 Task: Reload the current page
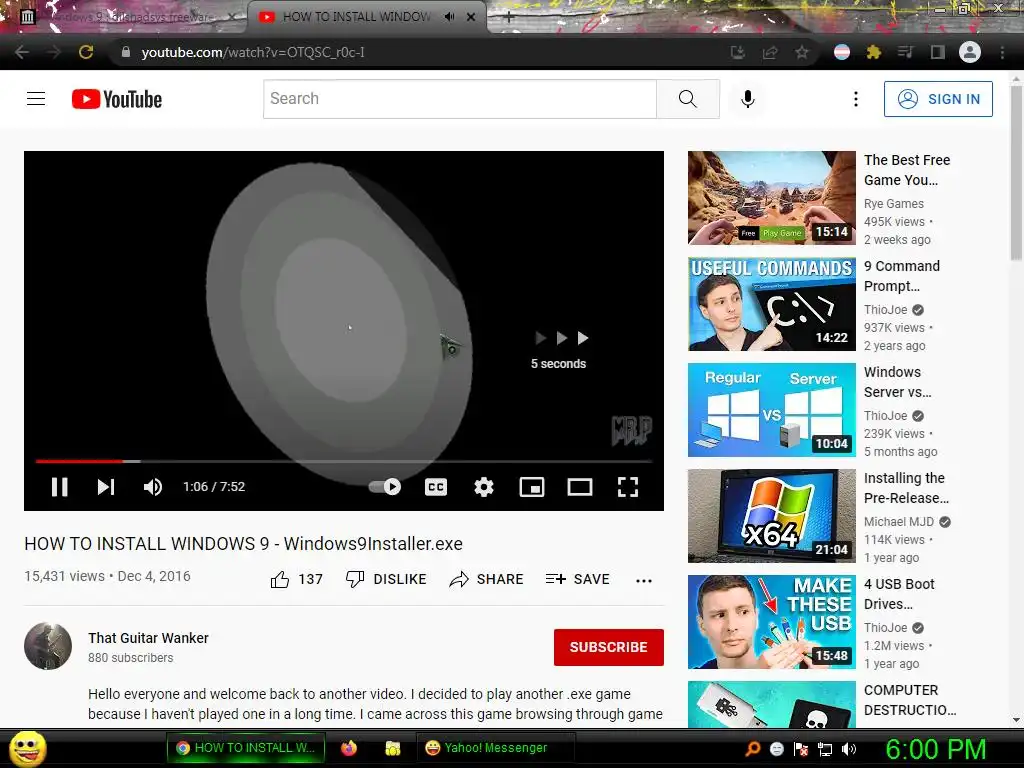coord(86,52)
